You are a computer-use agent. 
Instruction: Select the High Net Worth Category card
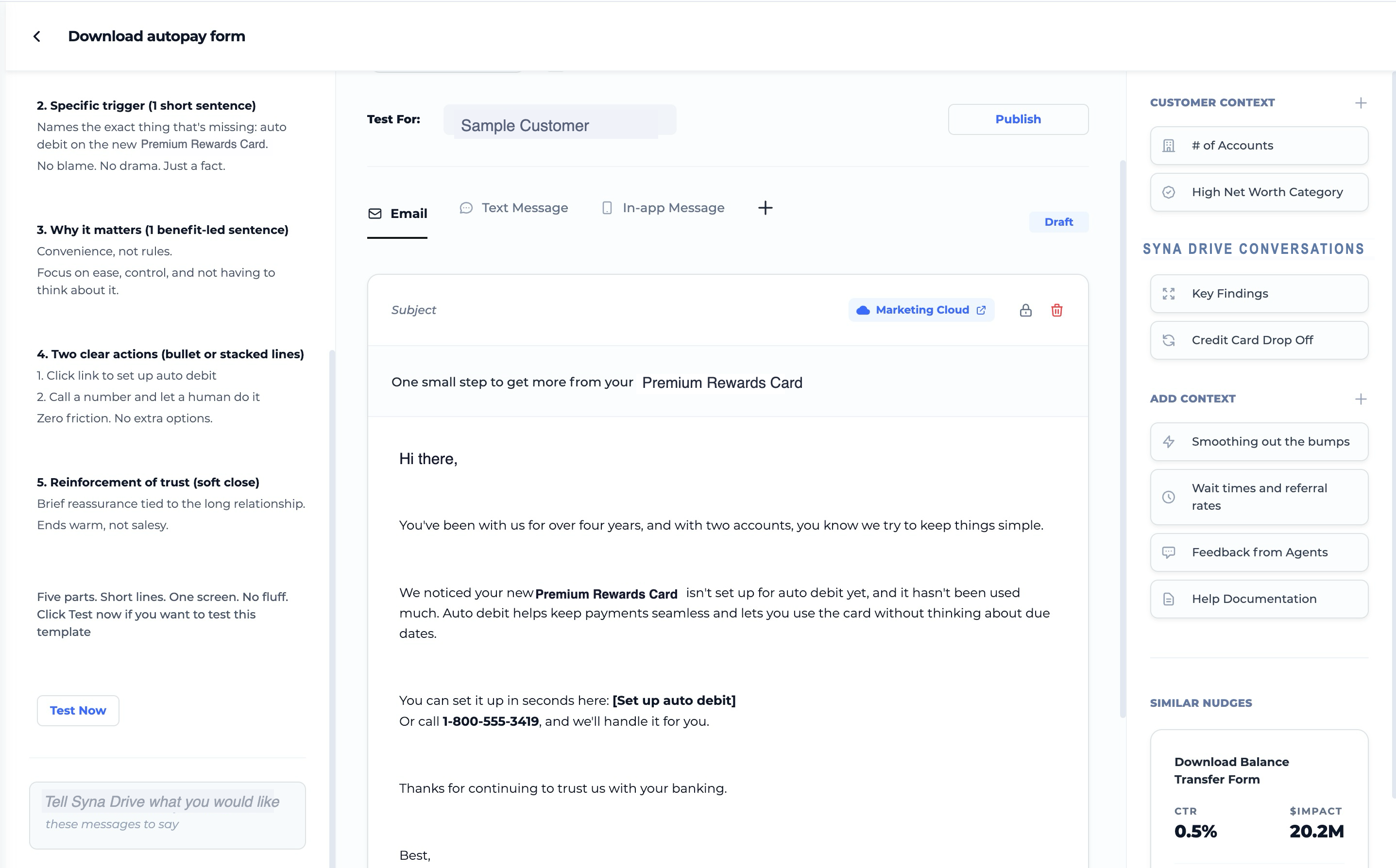point(1259,192)
